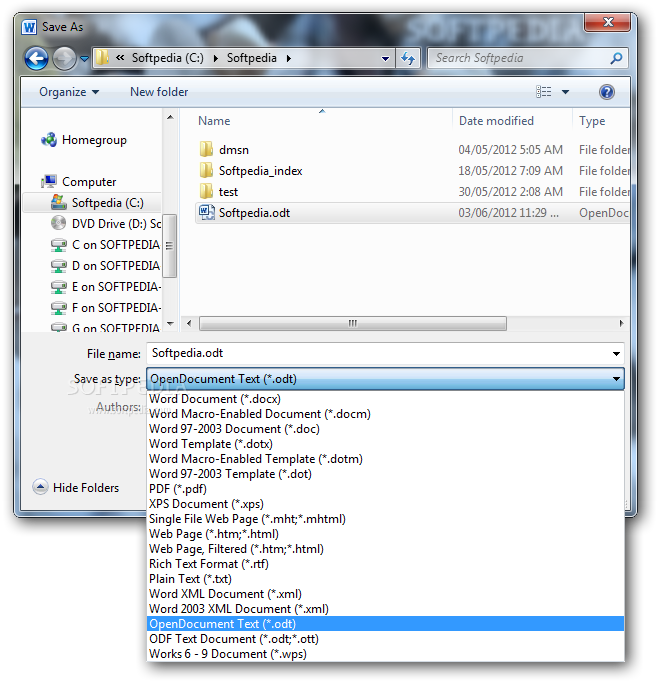Choose Plain Text (*.txt) type
This screenshot has height=684, width=658.
point(385,579)
